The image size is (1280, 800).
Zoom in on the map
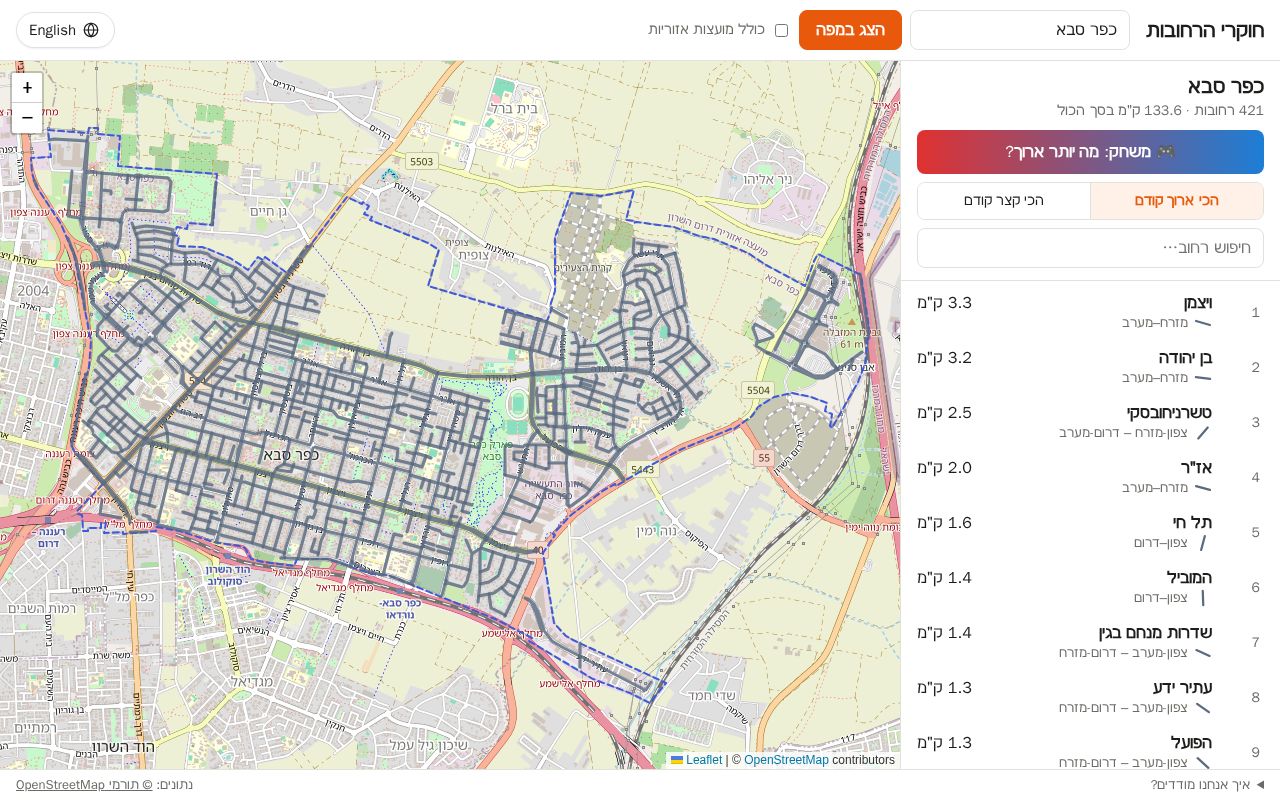coord(27,88)
